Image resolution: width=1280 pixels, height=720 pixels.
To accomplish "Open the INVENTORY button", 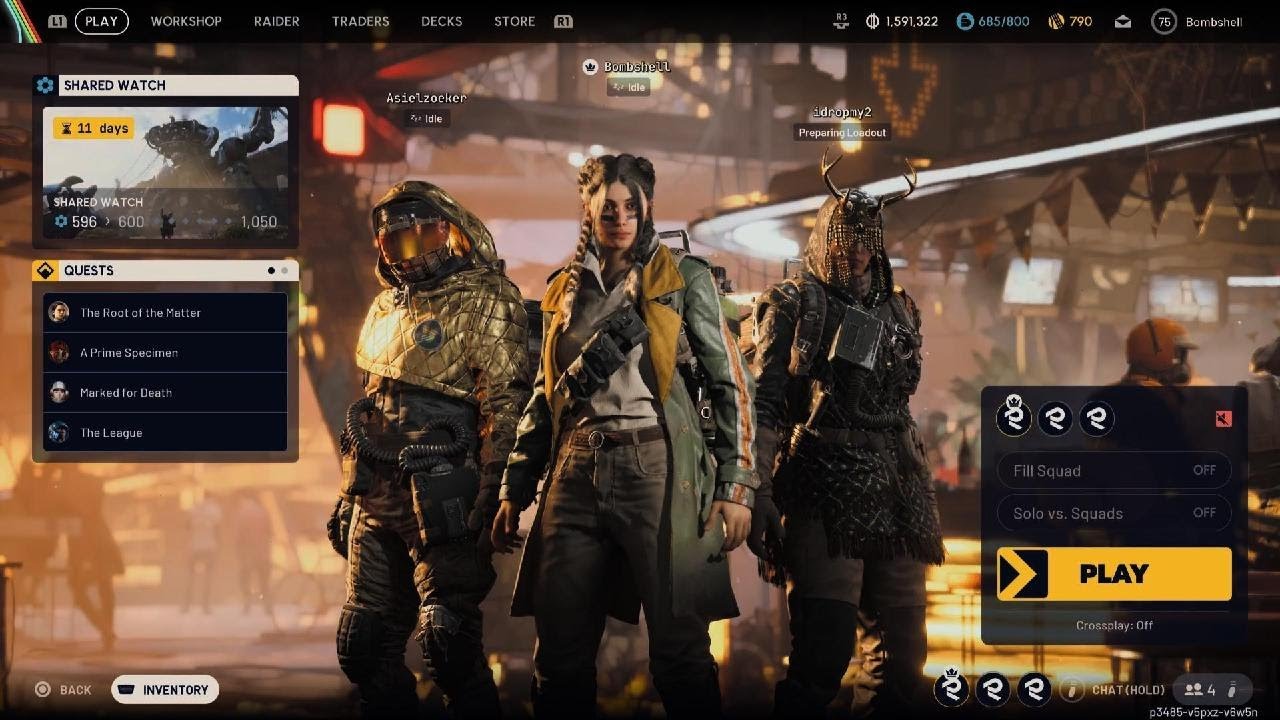I will [165, 690].
